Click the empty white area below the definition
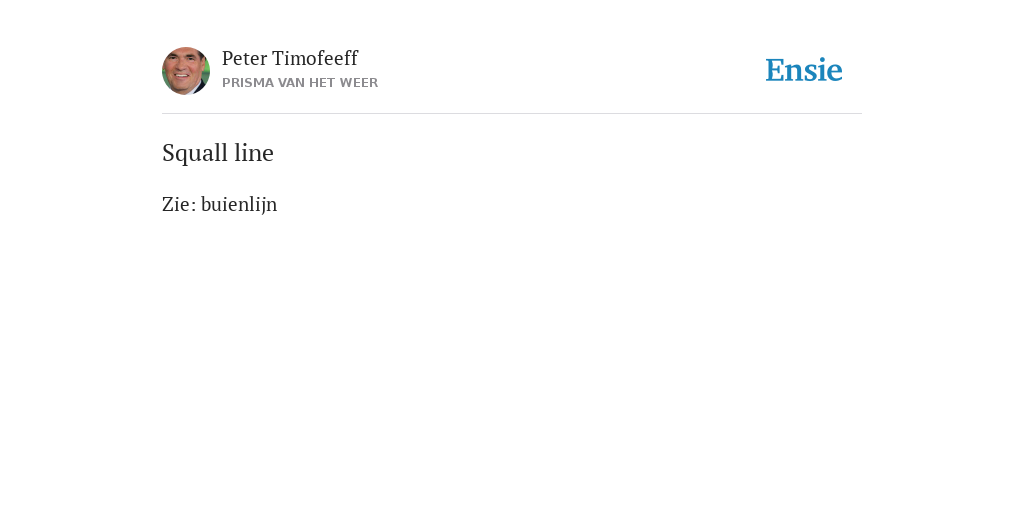 [x=512, y=359]
